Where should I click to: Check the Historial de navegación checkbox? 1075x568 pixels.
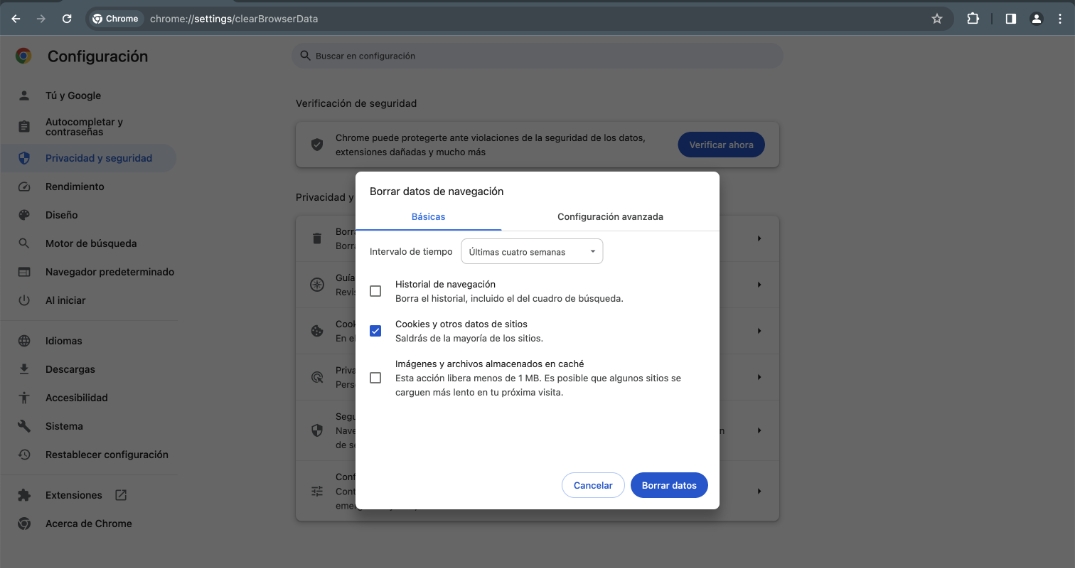tap(375, 291)
